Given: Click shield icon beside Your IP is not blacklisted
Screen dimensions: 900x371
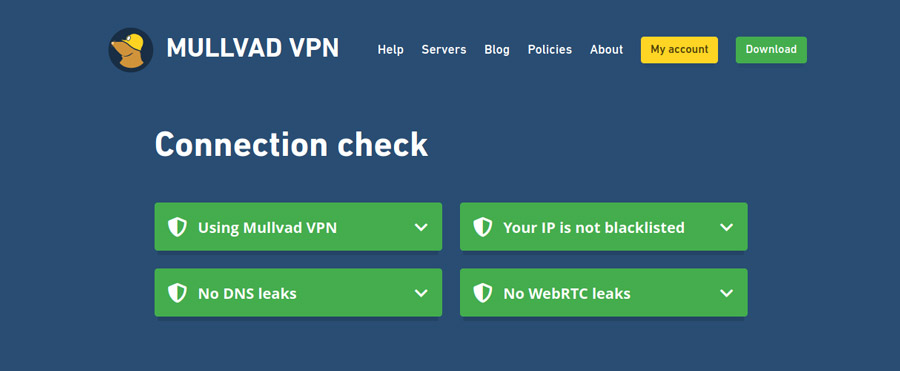Looking at the screenshot, I should 483,227.
